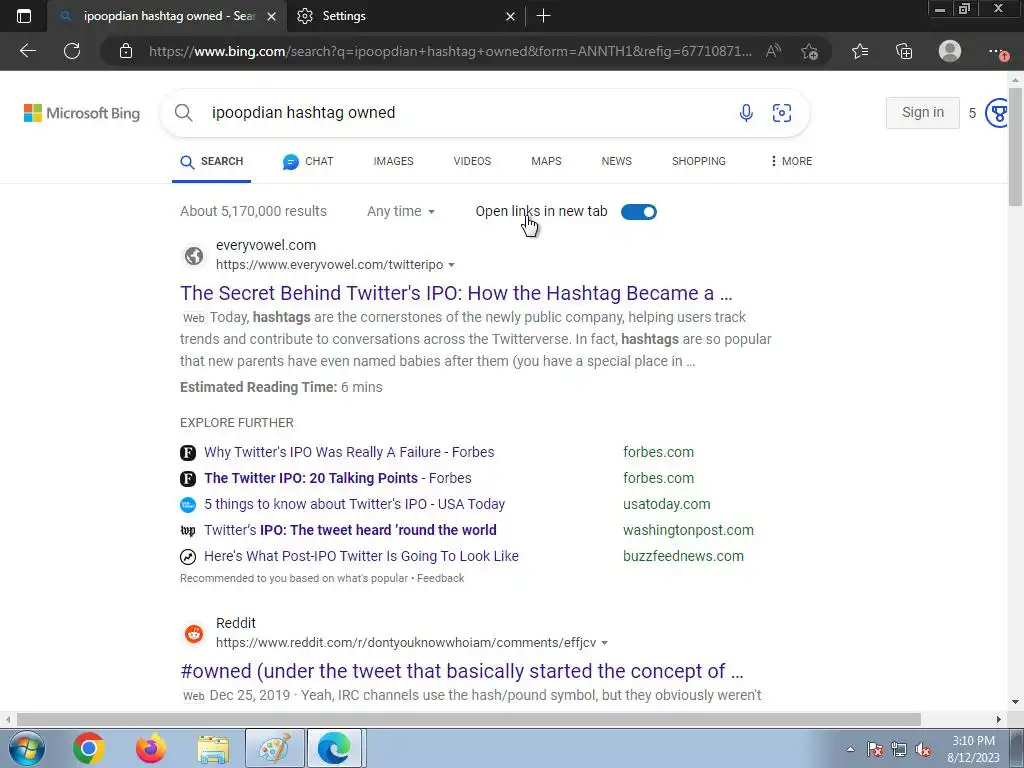Close the Settings tab
This screenshot has height=768, width=1024.
(511, 16)
